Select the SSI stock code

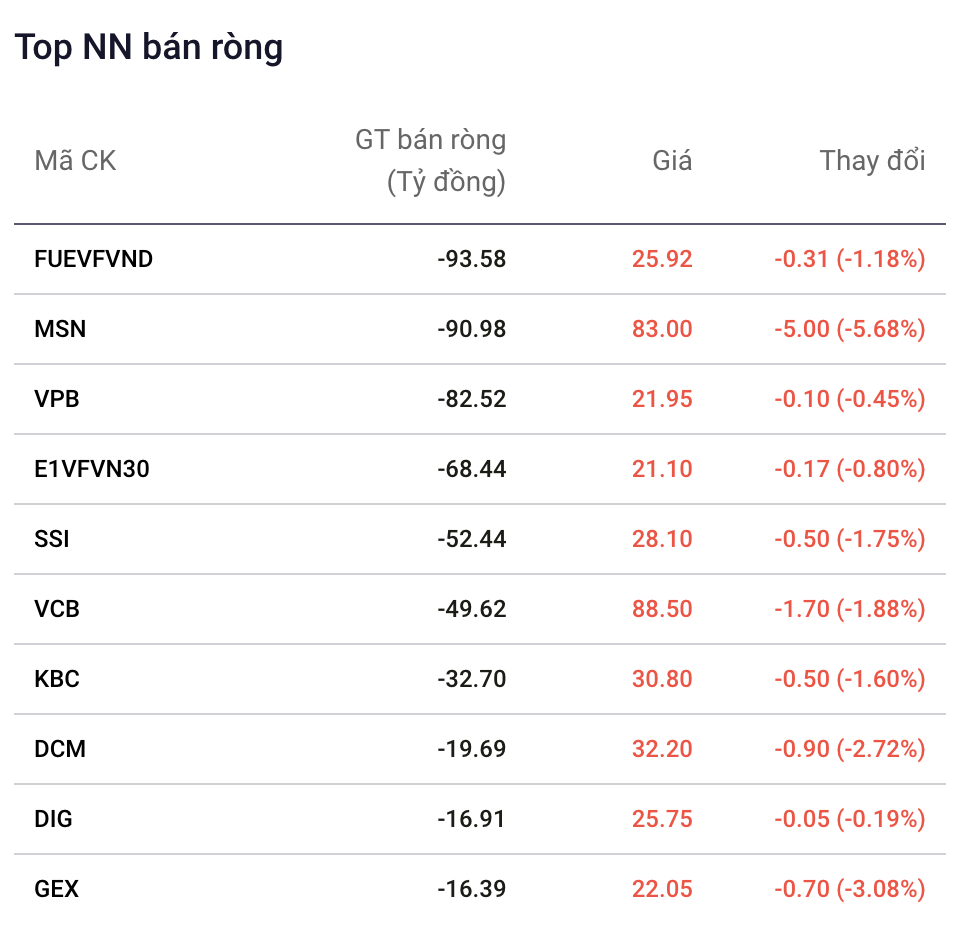tap(52, 539)
